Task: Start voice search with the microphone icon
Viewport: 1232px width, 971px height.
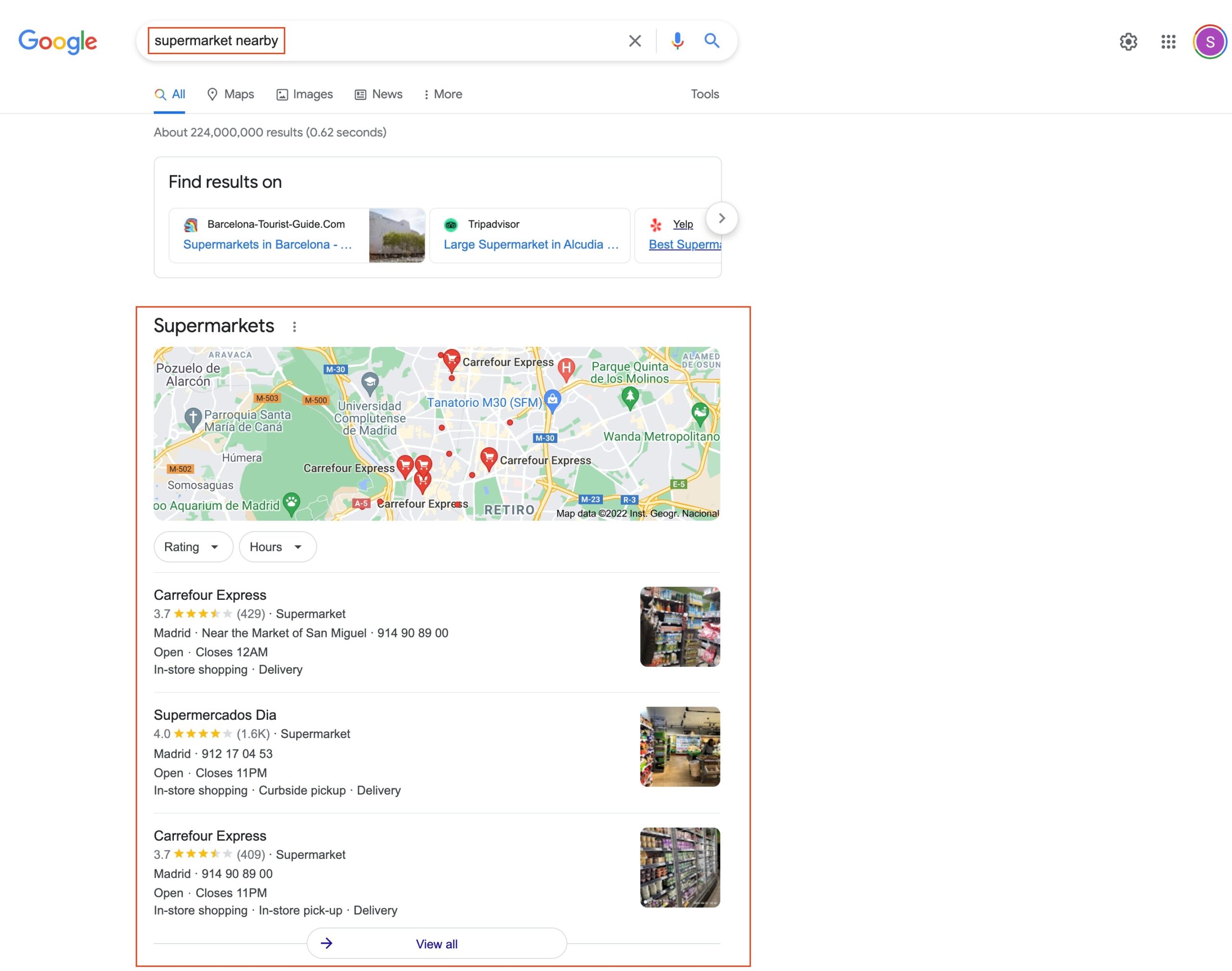Action: [x=677, y=41]
